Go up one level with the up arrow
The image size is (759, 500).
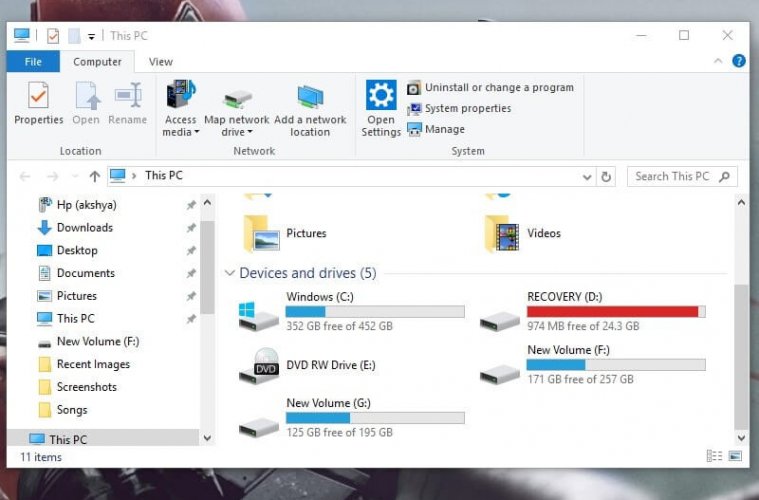(94, 176)
